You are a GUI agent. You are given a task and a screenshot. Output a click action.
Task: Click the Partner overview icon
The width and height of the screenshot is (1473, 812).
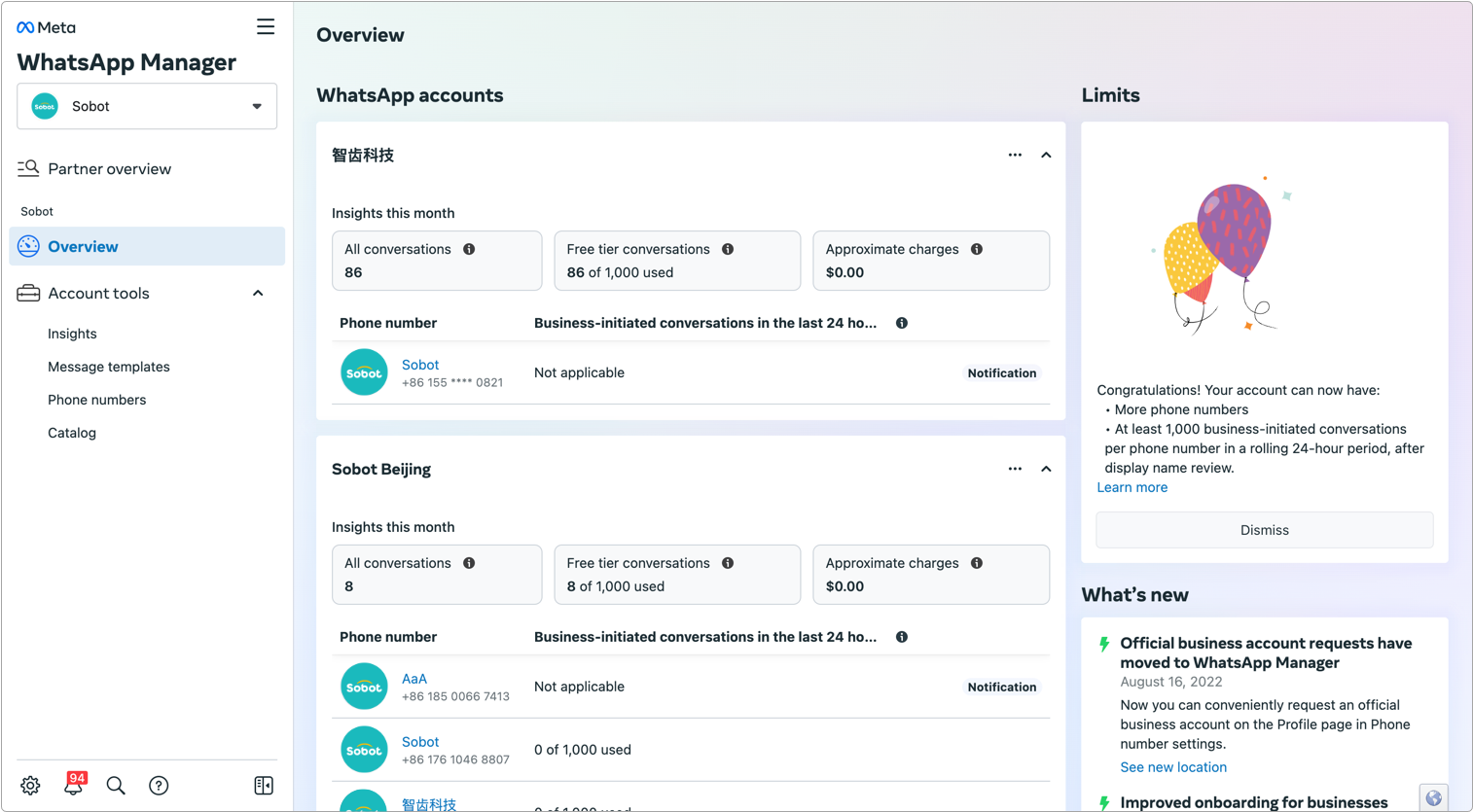click(x=28, y=168)
